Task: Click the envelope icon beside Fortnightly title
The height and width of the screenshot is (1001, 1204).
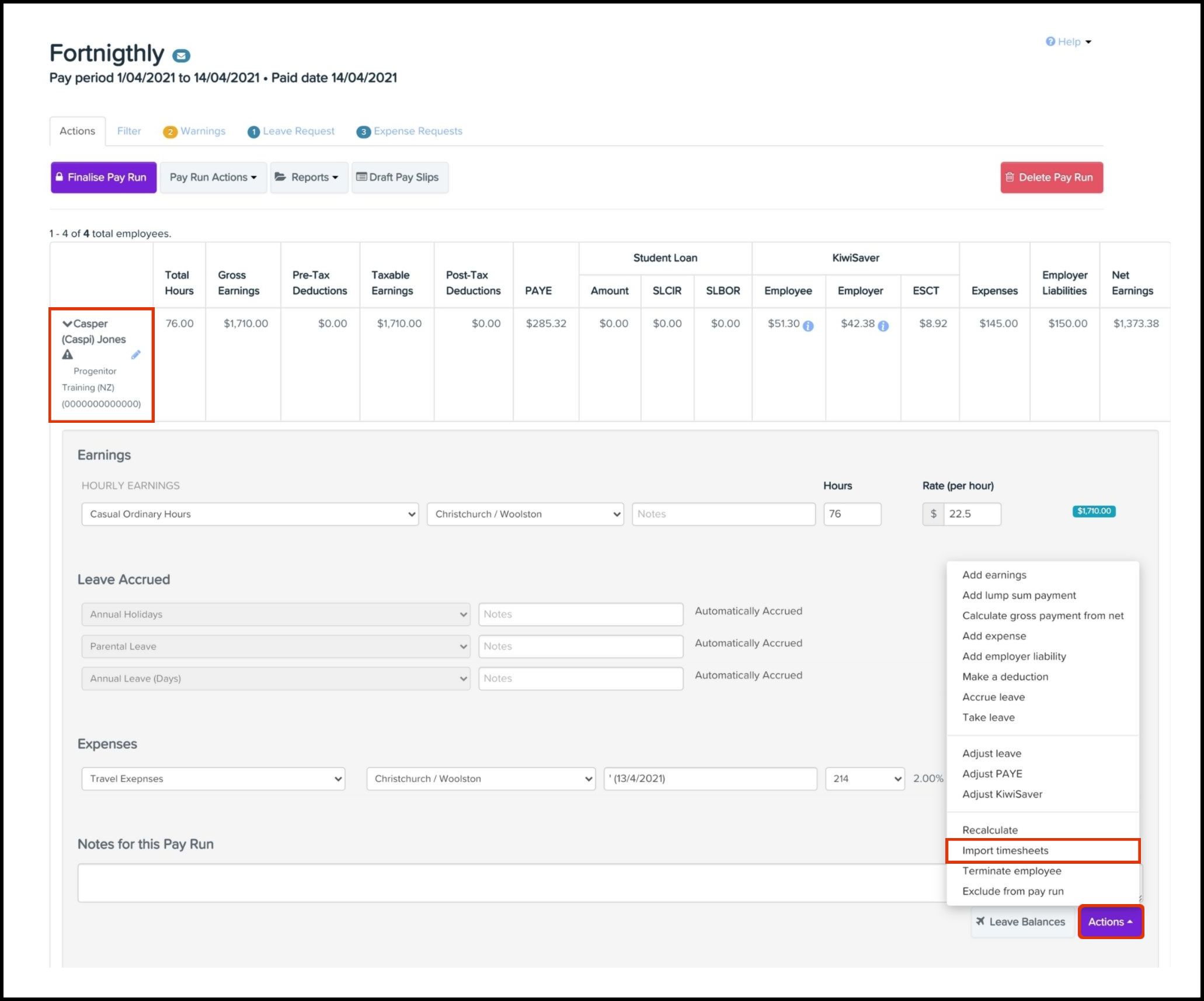Action: [x=181, y=56]
